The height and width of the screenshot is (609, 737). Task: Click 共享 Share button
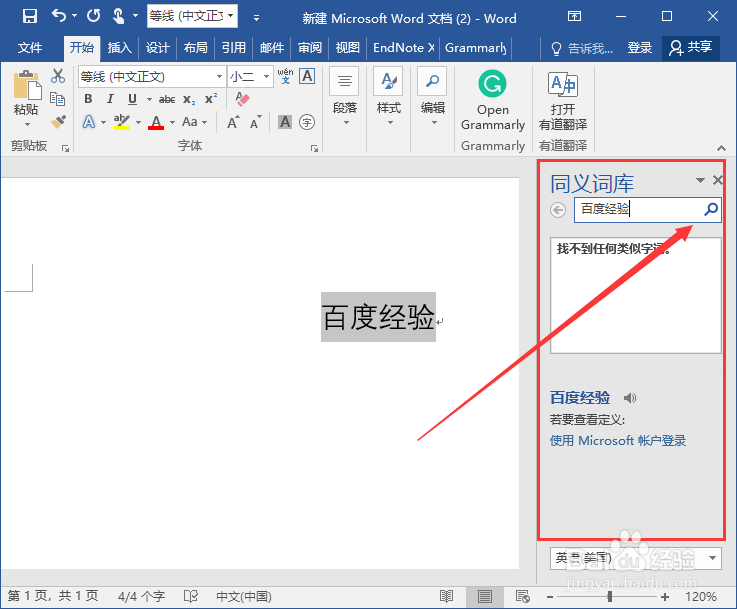[x=691, y=47]
